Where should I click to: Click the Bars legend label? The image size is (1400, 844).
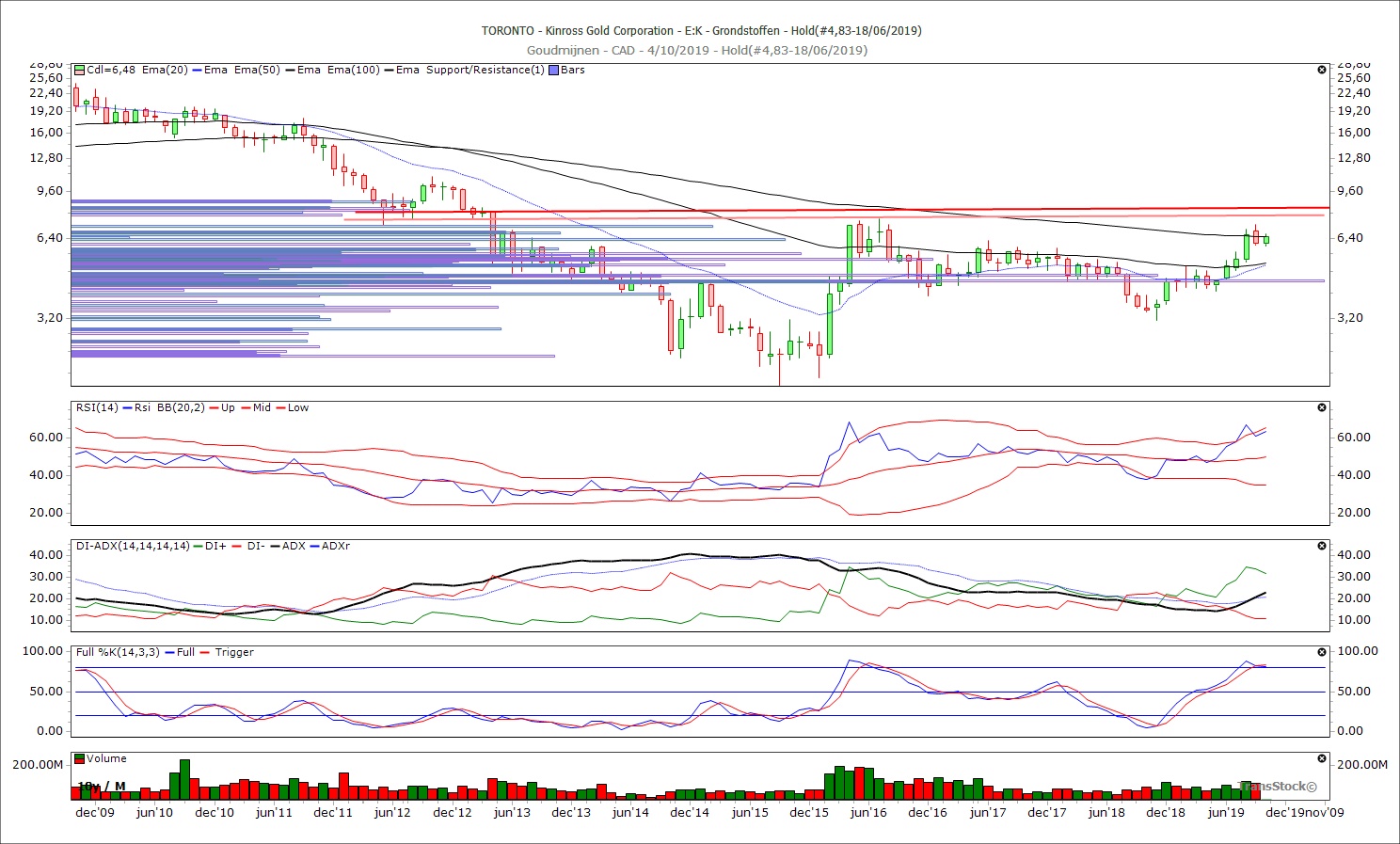click(572, 70)
